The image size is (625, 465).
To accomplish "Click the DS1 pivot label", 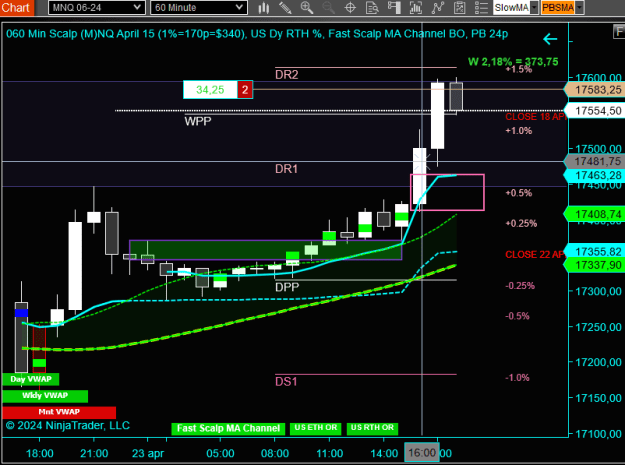I will pyautogui.click(x=286, y=382).
